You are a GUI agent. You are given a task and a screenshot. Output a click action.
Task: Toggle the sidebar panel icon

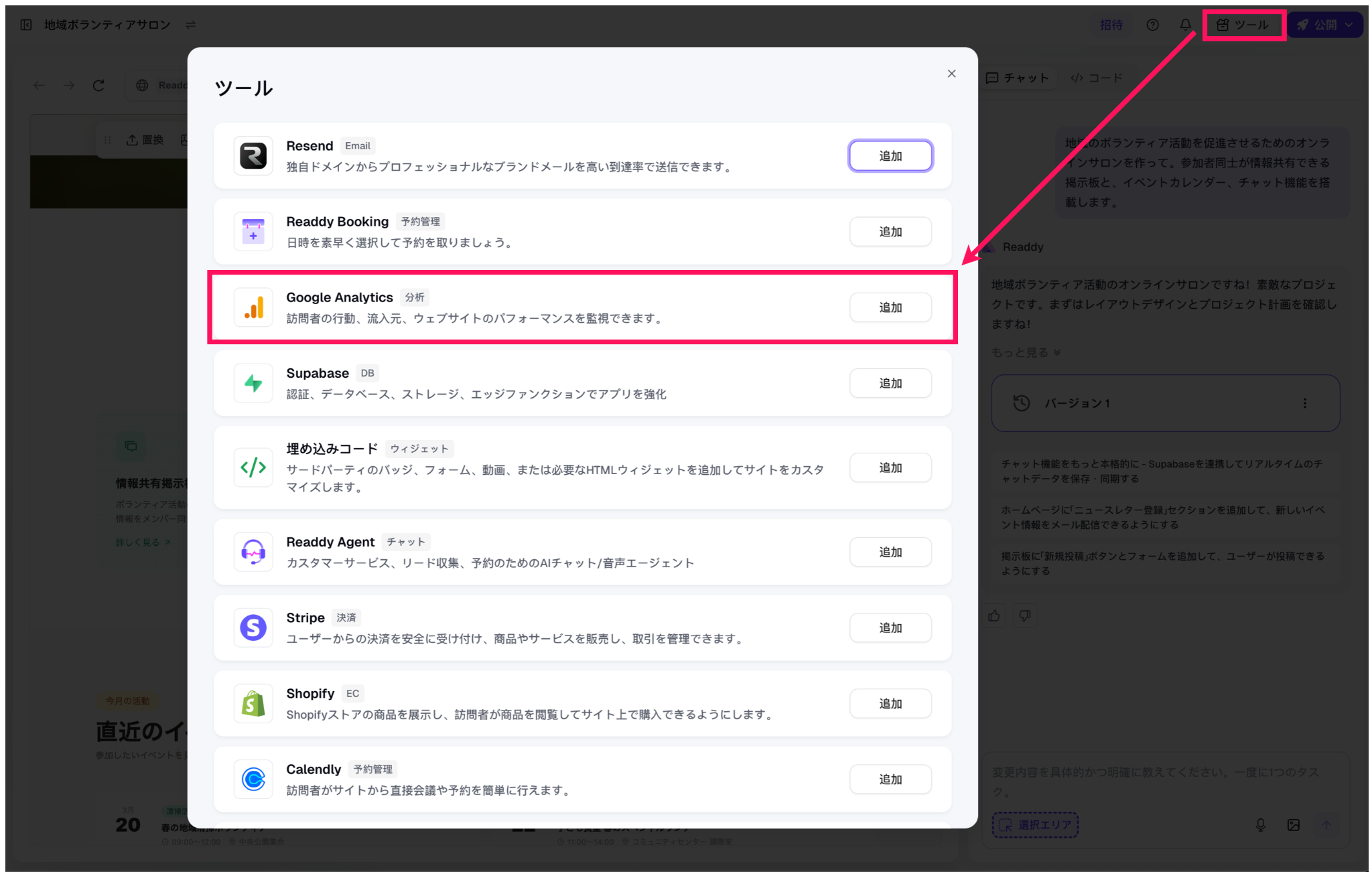pyautogui.click(x=26, y=25)
